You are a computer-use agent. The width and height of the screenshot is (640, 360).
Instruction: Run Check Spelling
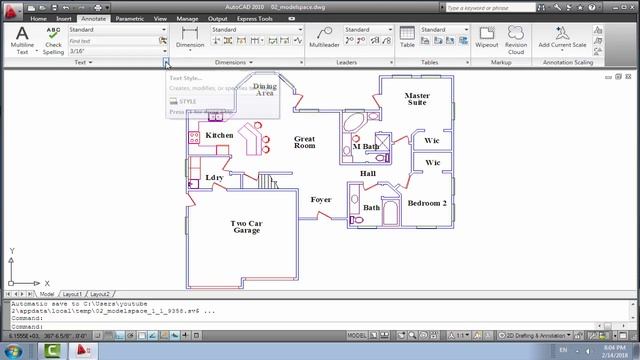click(53, 40)
